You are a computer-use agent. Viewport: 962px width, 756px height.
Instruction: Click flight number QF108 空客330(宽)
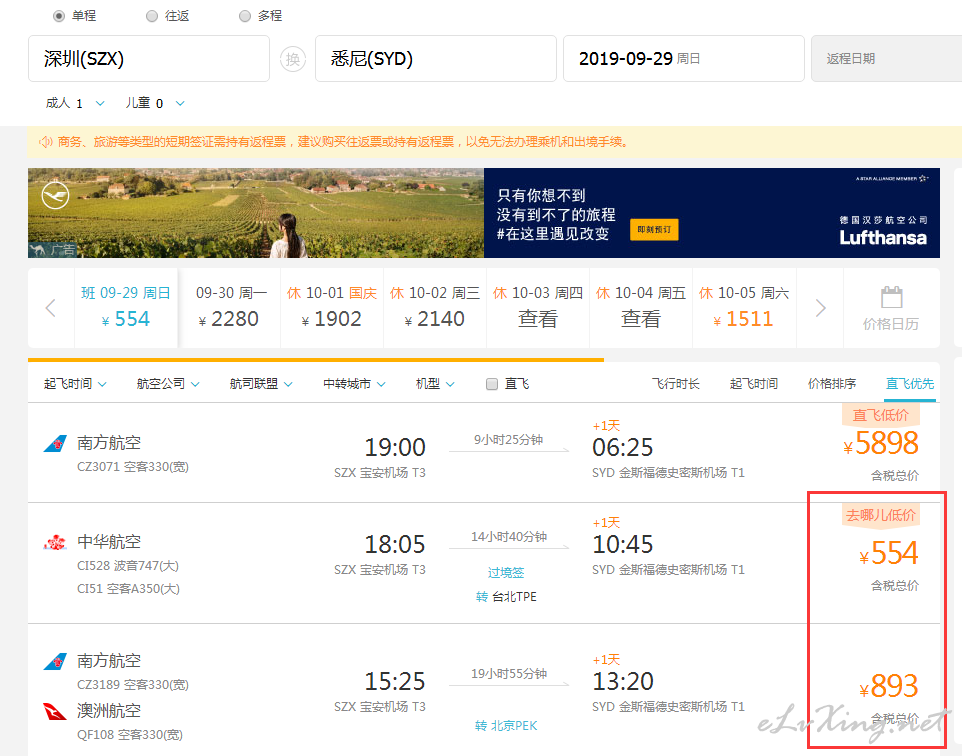click(129, 735)
